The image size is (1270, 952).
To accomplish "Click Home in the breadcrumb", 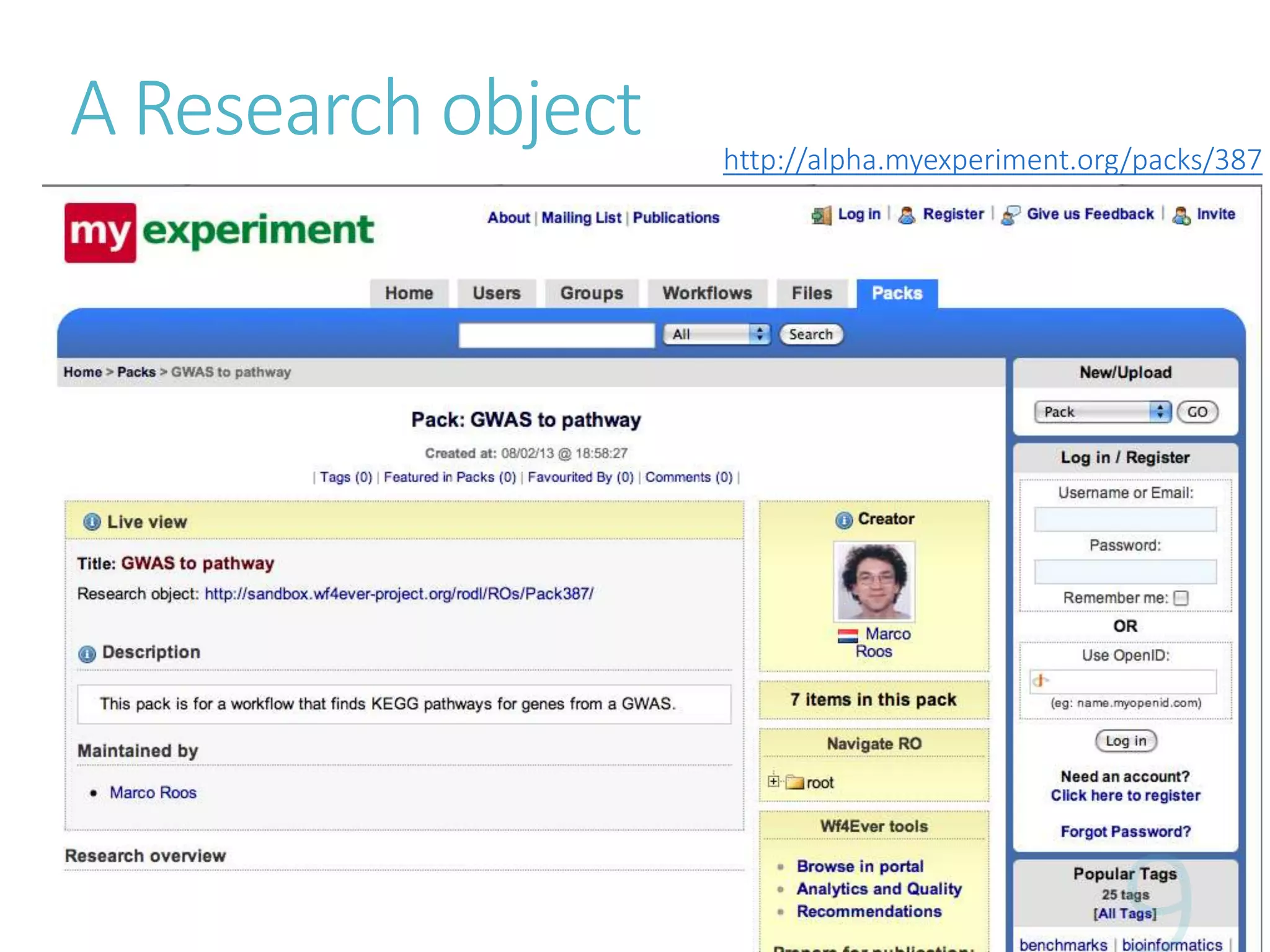I will [x=82, y=372].
